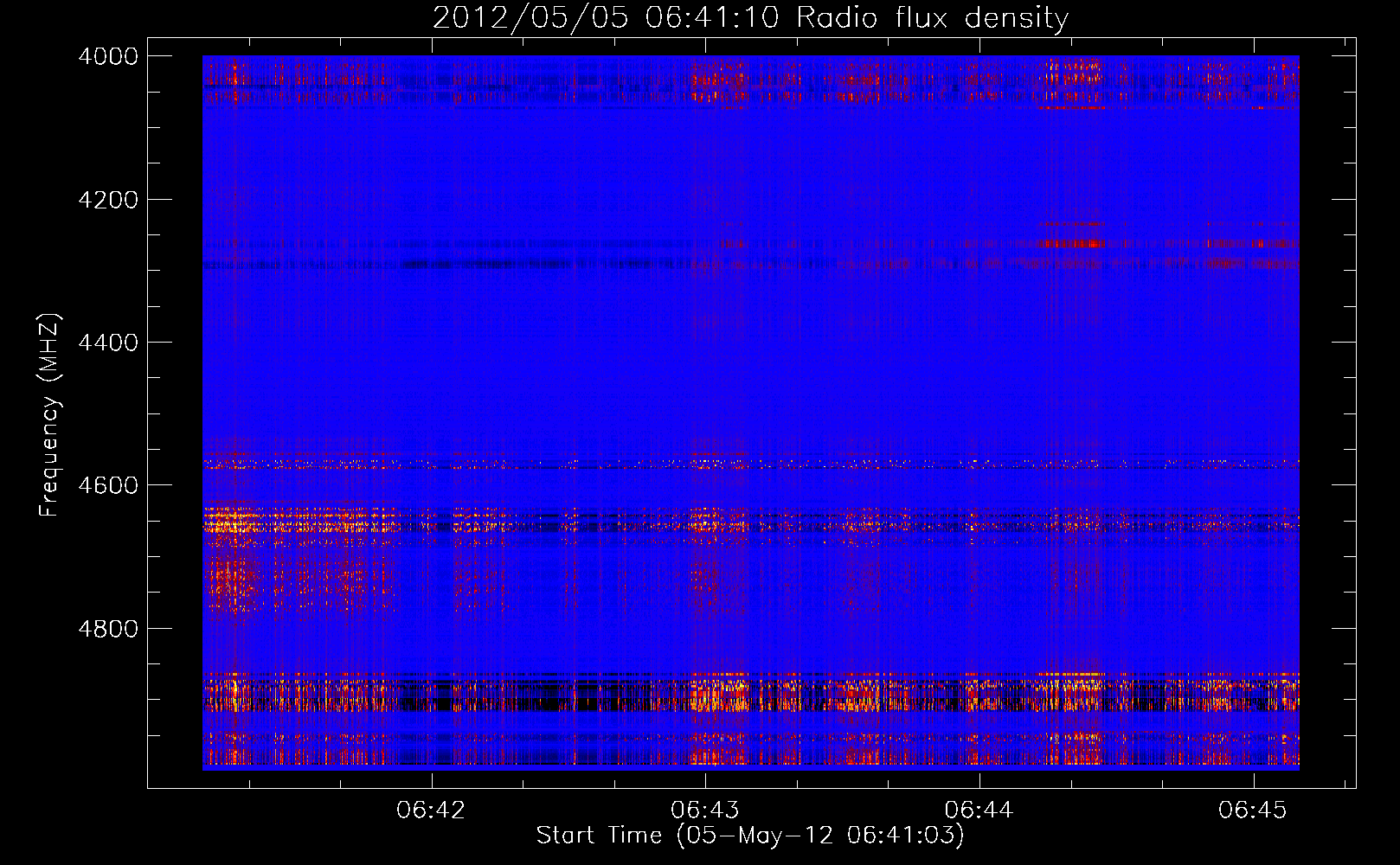Select the 4800 frequency tick label
The height and width of the screenshot is (865, 1400).
click(108, 629)
